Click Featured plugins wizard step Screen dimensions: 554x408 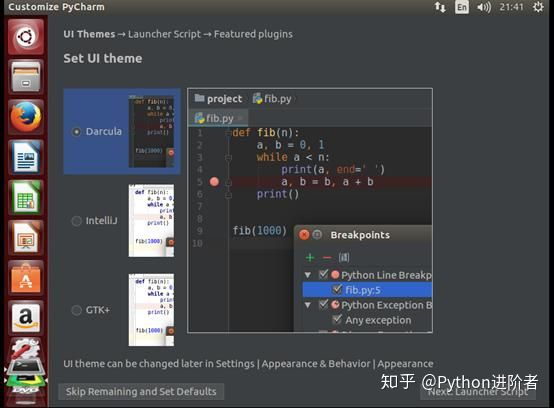[x=253, y=34]
